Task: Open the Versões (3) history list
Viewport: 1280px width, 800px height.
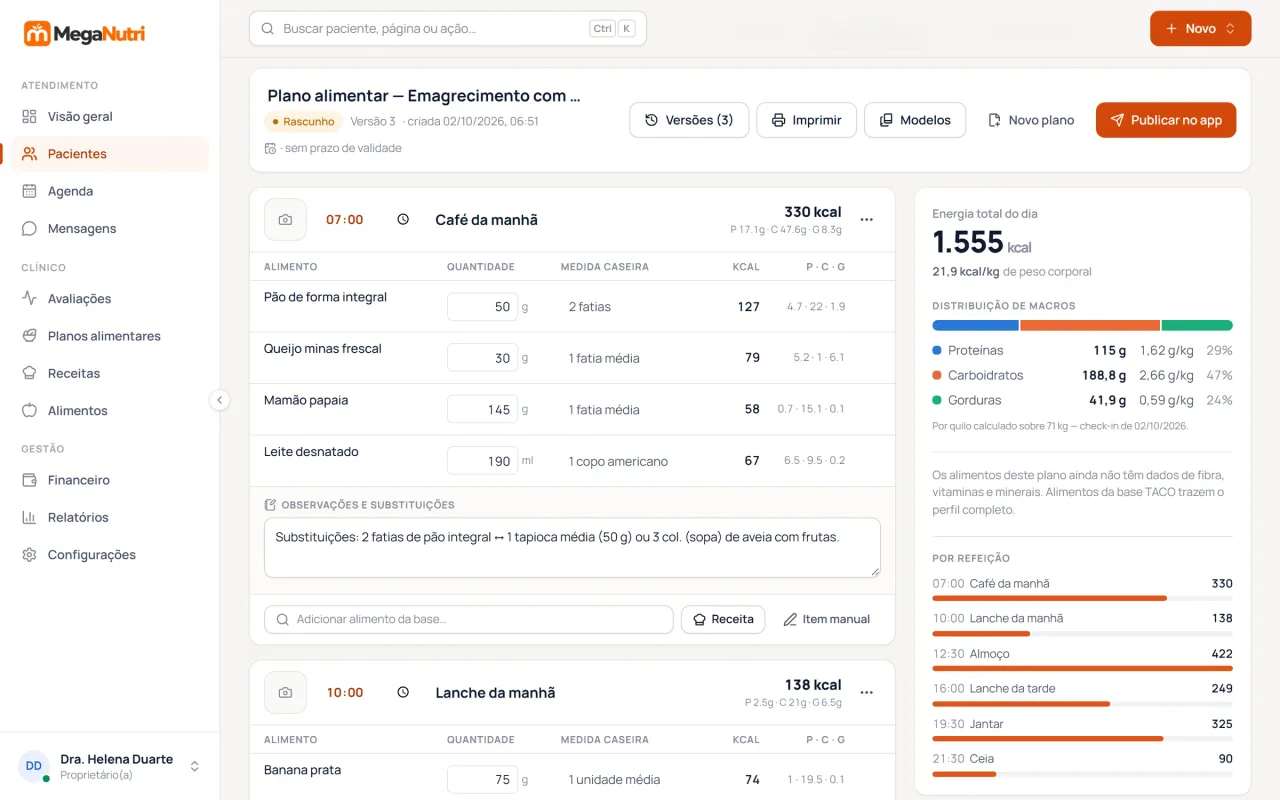Action: pyautogui.click(x=689, y=120)
